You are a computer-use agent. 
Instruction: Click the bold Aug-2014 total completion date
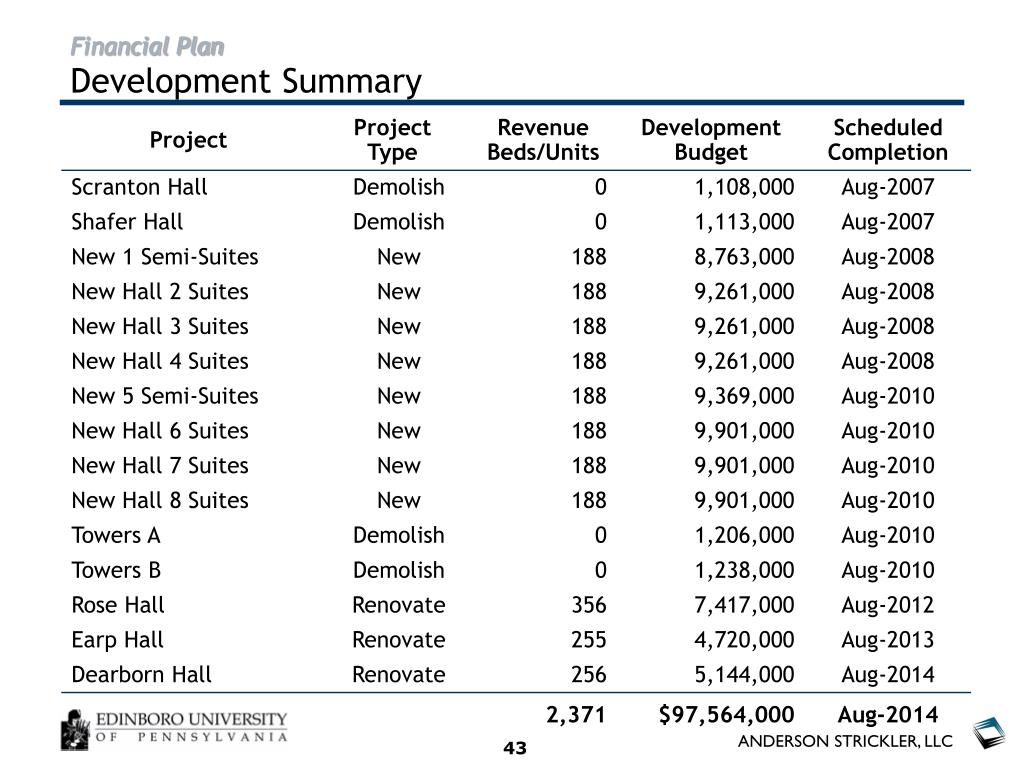(888, 714)
